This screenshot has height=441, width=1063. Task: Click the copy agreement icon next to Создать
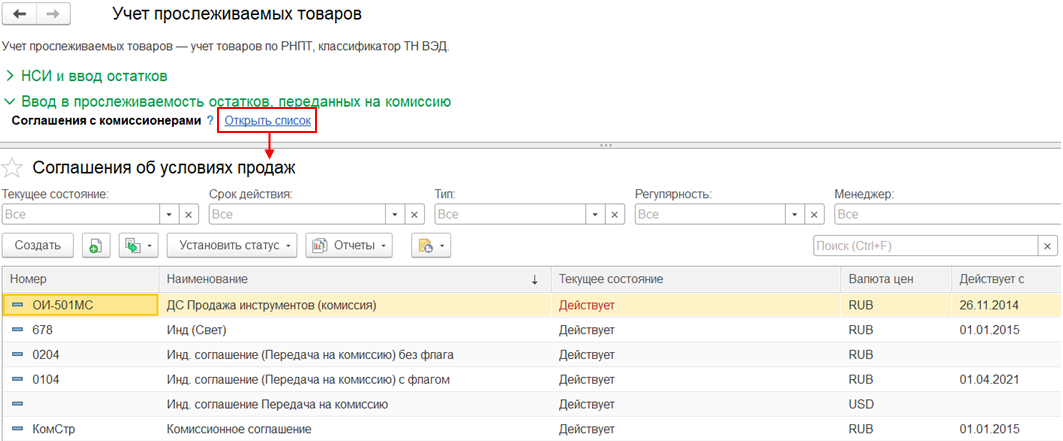[95, 245]
